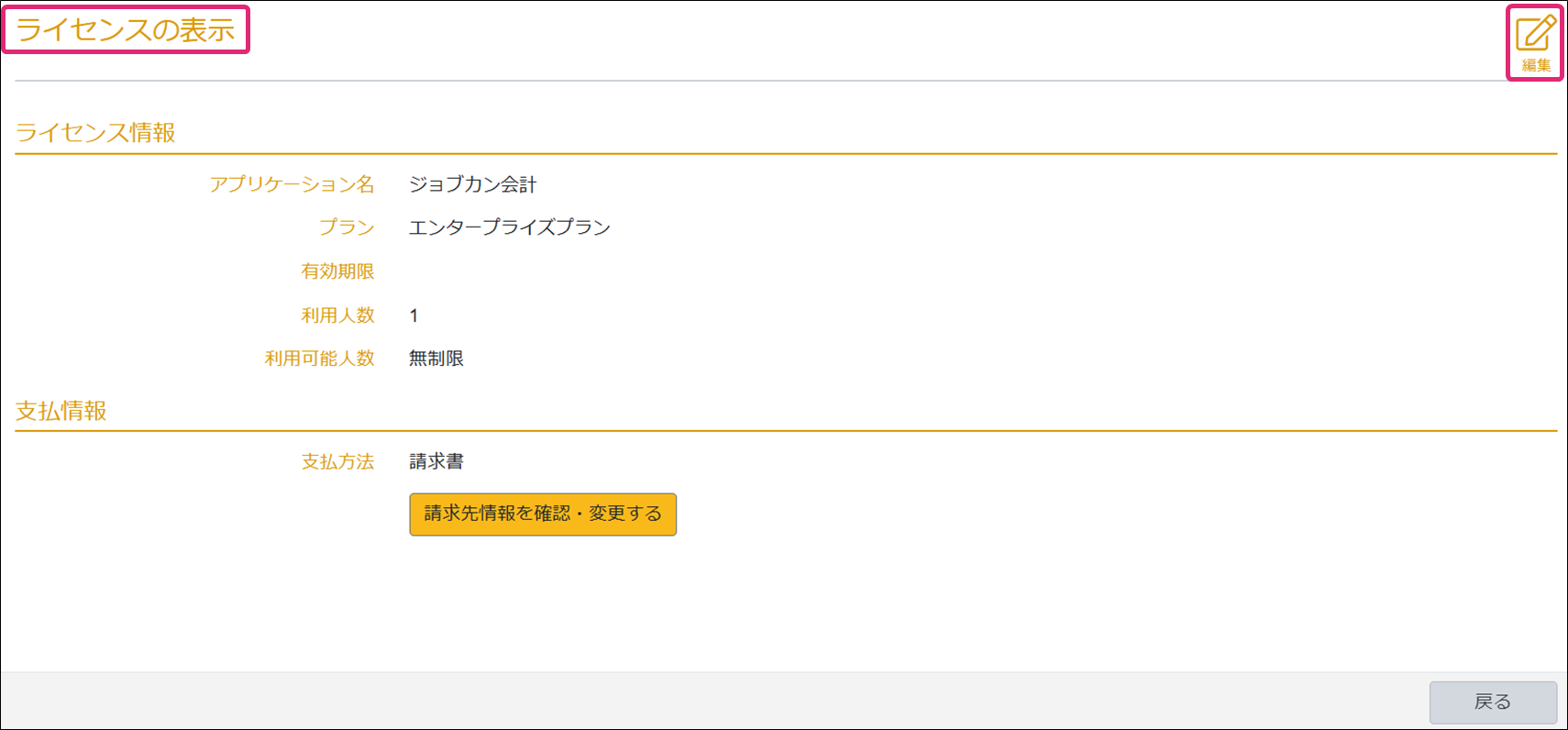The width and height of the screenshot is (1568, 730).
Task: Select the エンタープライズプラン plan value
Action: tap(509, 227)
